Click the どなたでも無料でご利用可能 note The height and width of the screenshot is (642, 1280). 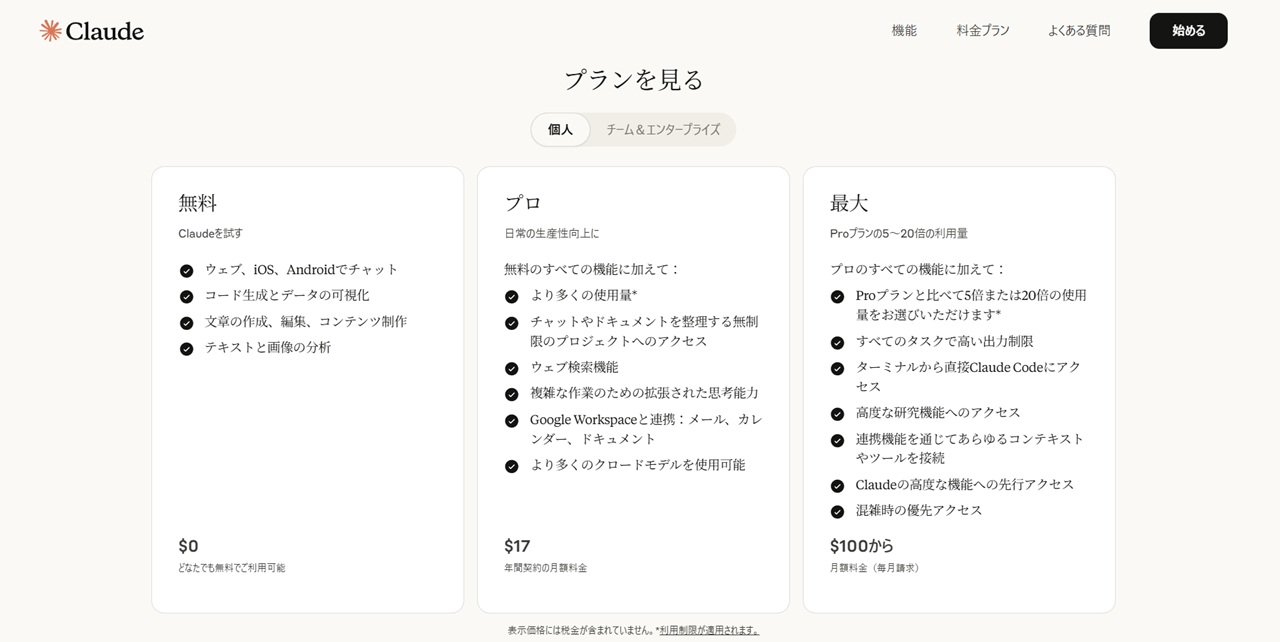click(232, 567)
